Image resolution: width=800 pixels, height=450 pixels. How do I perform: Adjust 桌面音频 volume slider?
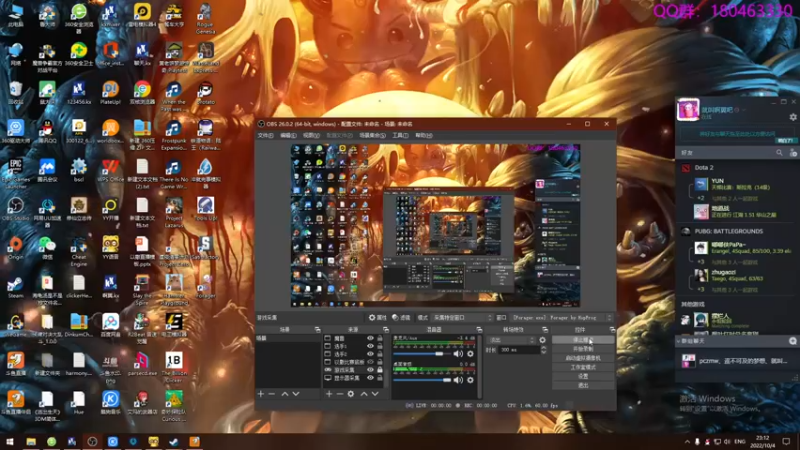422,380
